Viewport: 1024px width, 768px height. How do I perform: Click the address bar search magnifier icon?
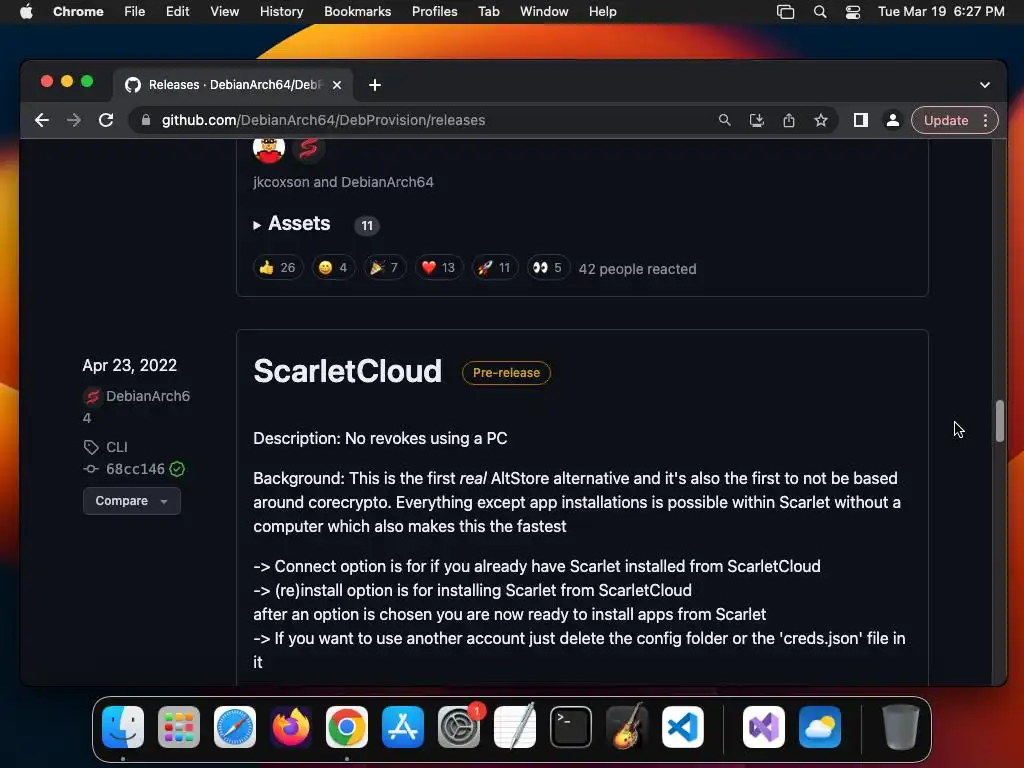[724, 120]
